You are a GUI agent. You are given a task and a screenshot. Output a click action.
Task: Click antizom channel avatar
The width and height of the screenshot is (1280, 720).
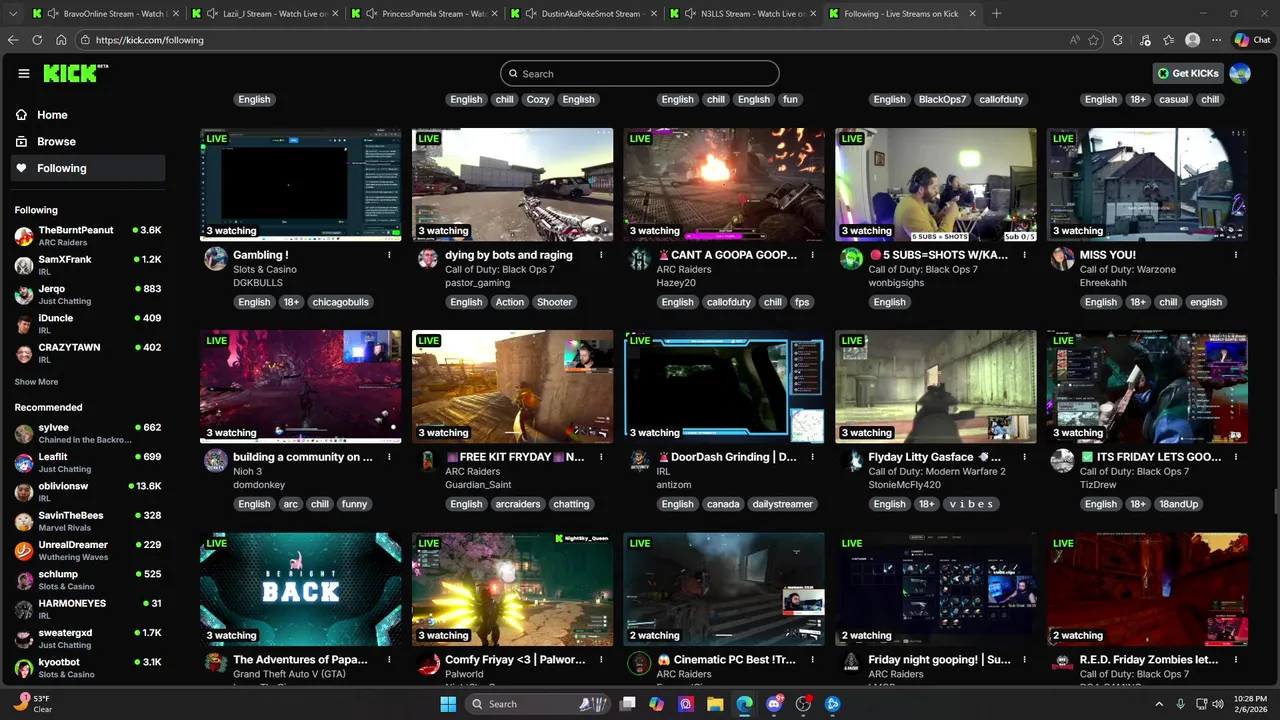click(640, 461)
